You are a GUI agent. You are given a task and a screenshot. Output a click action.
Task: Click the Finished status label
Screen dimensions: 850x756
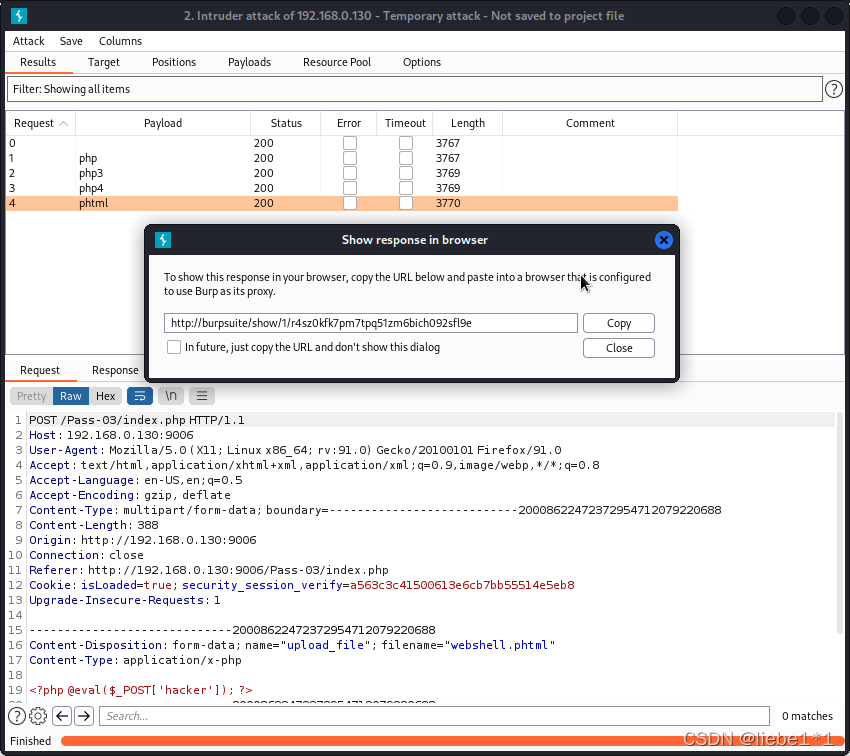point(30,741)
